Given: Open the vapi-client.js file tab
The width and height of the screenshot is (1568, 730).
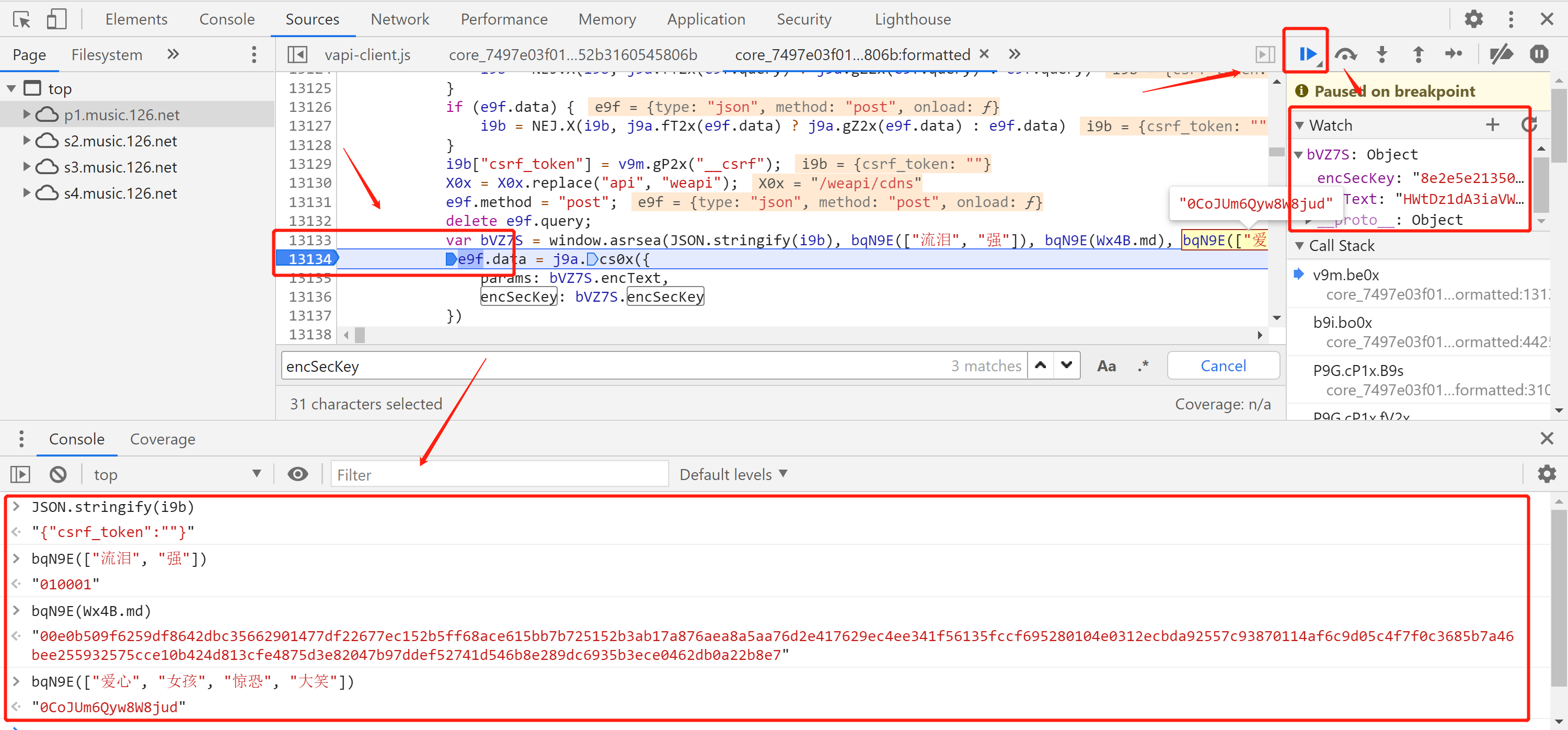Looking at the screenshot, I should point(367,55).
